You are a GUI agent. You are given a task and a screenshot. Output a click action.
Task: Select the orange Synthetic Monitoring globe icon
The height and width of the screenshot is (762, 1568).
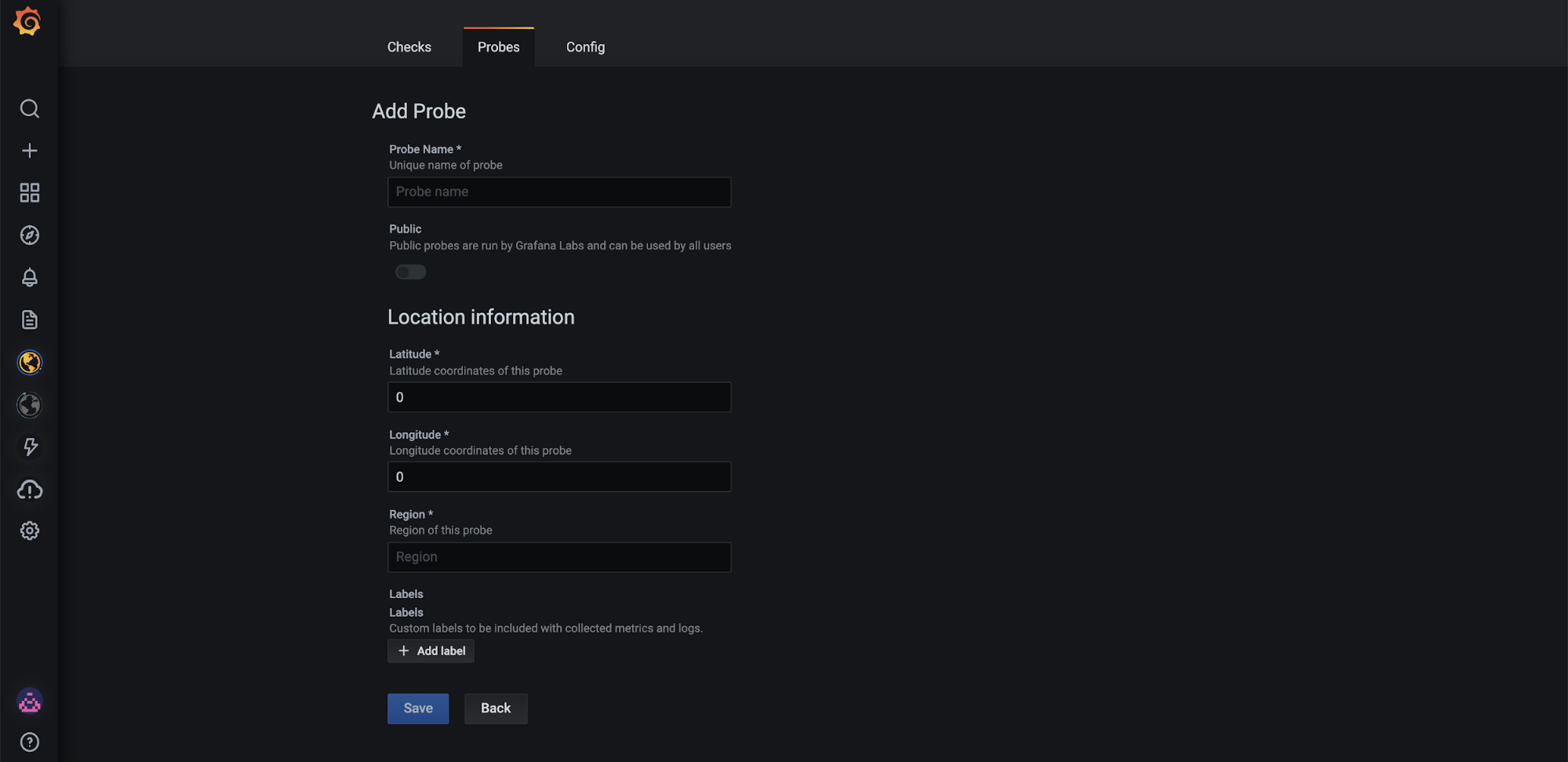(x=30, y=363)
